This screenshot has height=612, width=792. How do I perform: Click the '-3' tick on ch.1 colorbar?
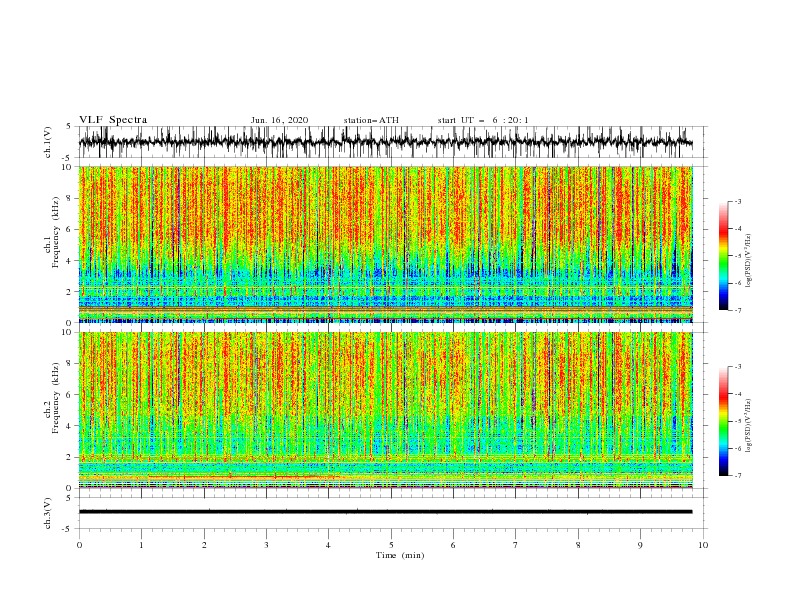tap(737, 201)
